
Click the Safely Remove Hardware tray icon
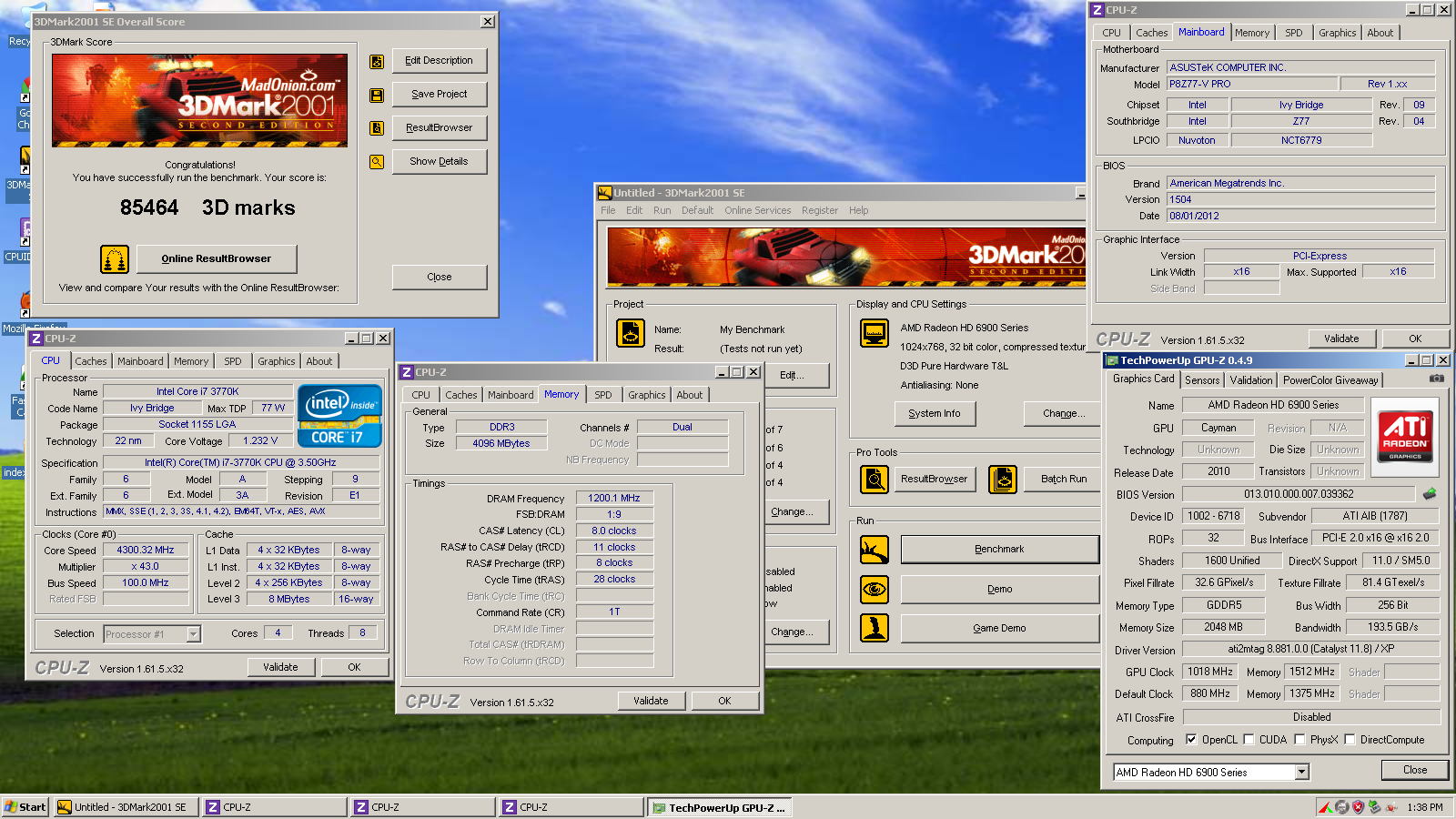[x=1375, y=807]
